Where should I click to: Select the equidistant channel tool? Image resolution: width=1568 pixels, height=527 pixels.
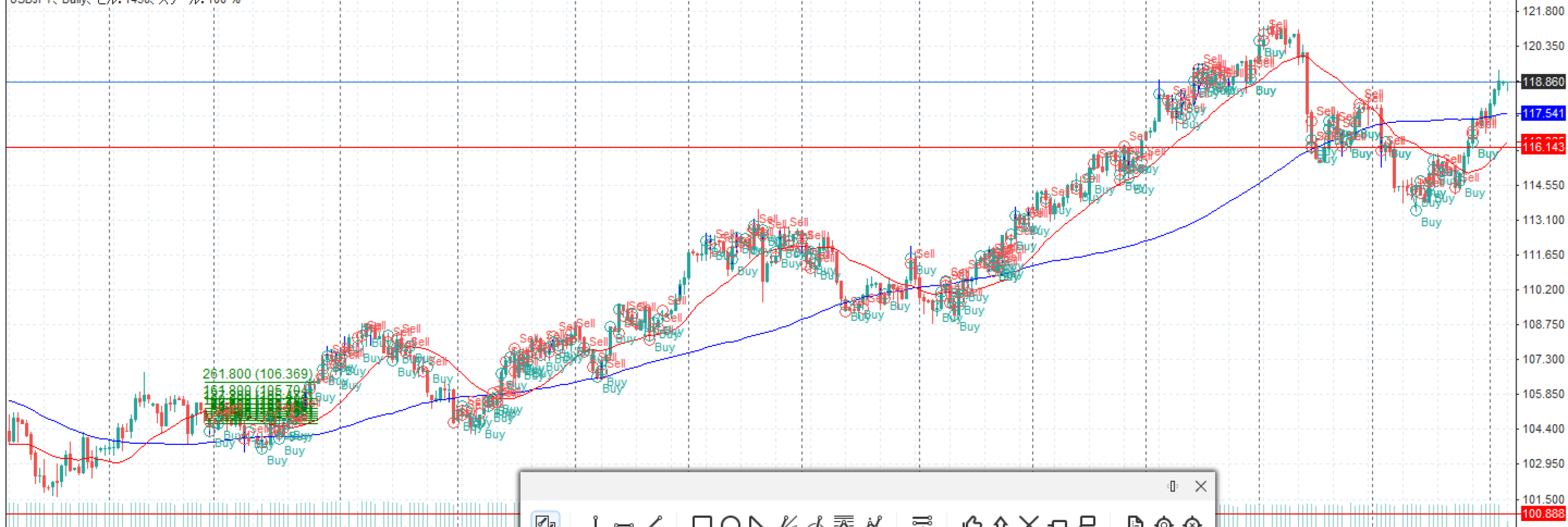pos(921,522)
